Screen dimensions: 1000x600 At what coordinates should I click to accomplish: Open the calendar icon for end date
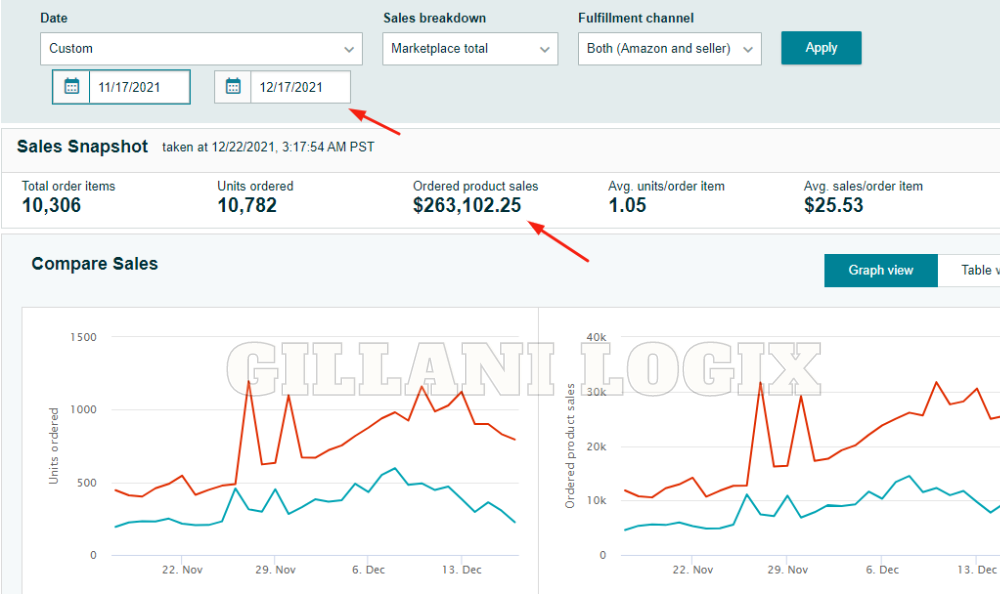point(233,87)
